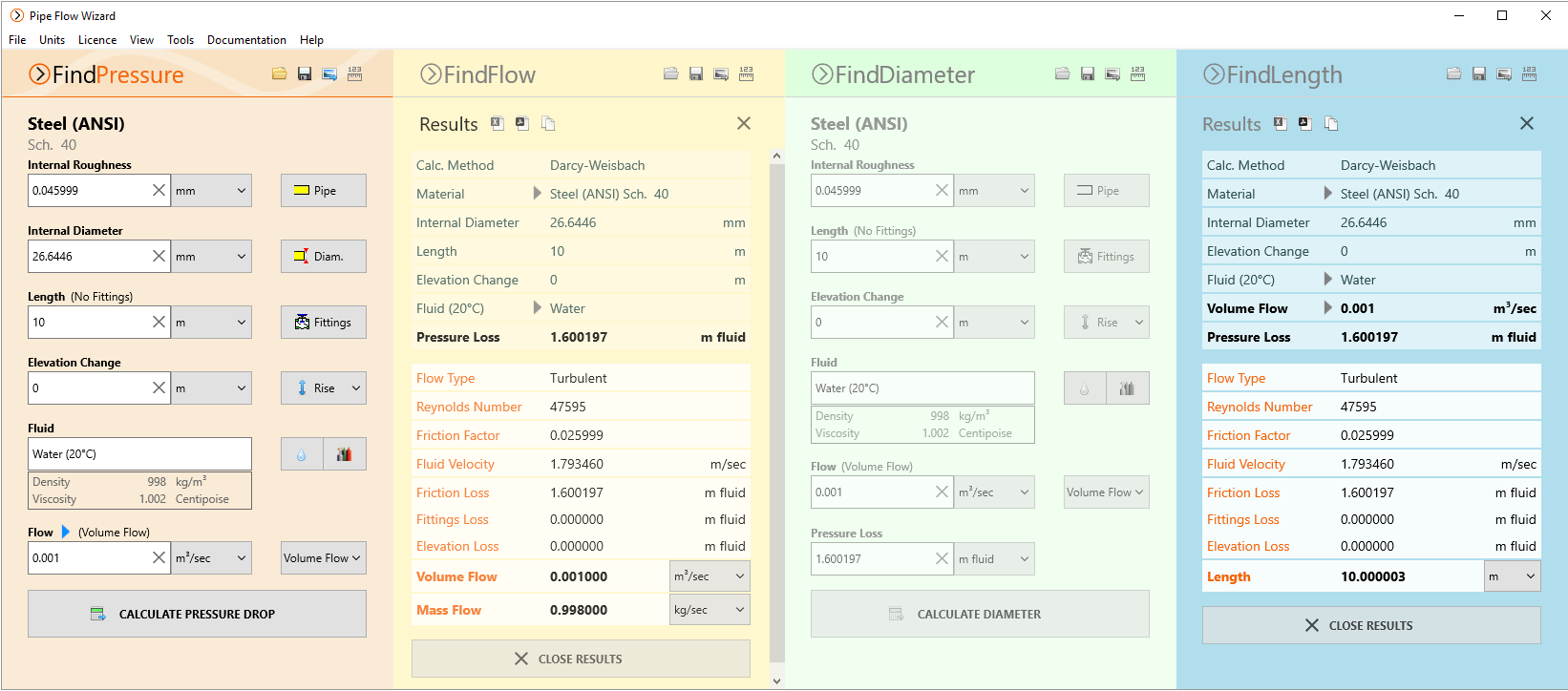Open the Documentation menu
The height and width of the screenshot is (691, 1568).
click(246, 40)
